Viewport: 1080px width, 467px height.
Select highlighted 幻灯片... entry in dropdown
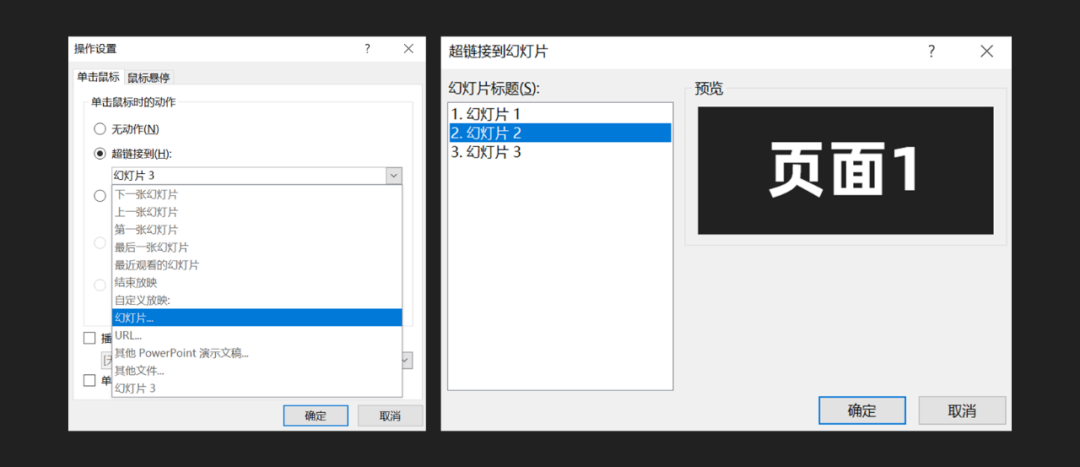click(256, 318)
